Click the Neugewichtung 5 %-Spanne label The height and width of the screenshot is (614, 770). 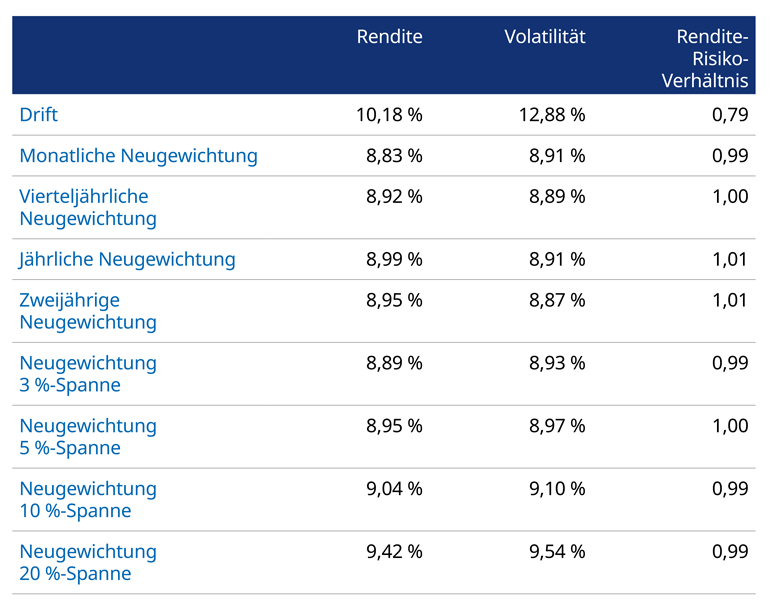[x=88, y=437]
